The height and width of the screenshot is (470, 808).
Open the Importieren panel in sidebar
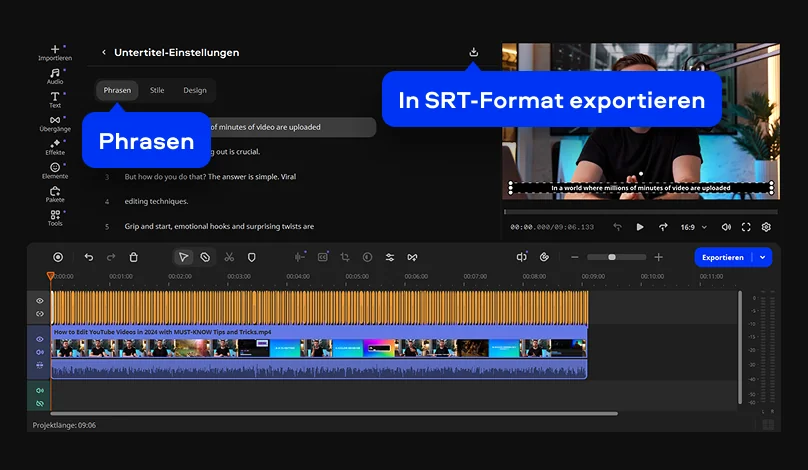coord(55,52)
